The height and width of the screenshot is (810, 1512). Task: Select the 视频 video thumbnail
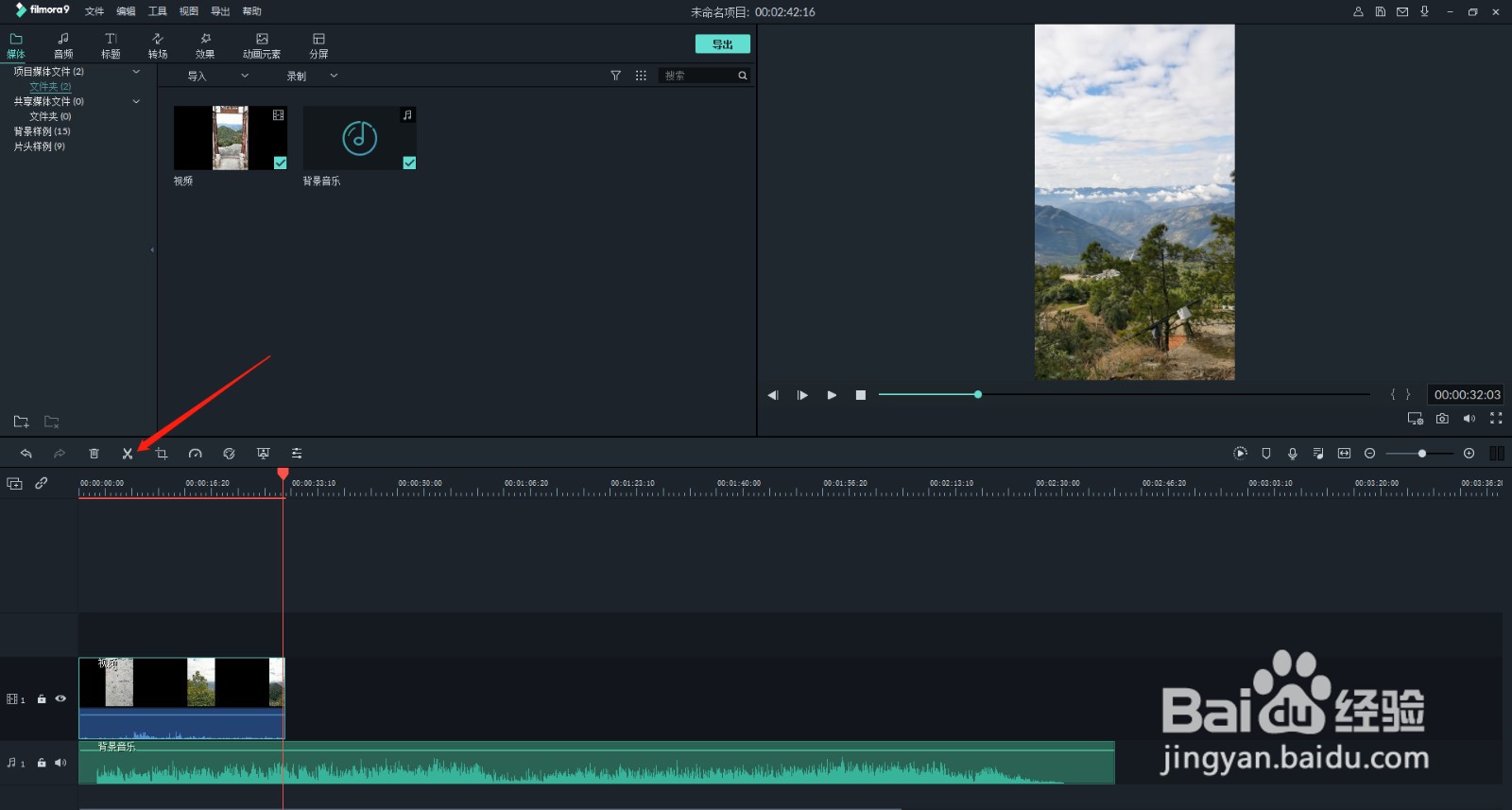click(x=231, y=138)
